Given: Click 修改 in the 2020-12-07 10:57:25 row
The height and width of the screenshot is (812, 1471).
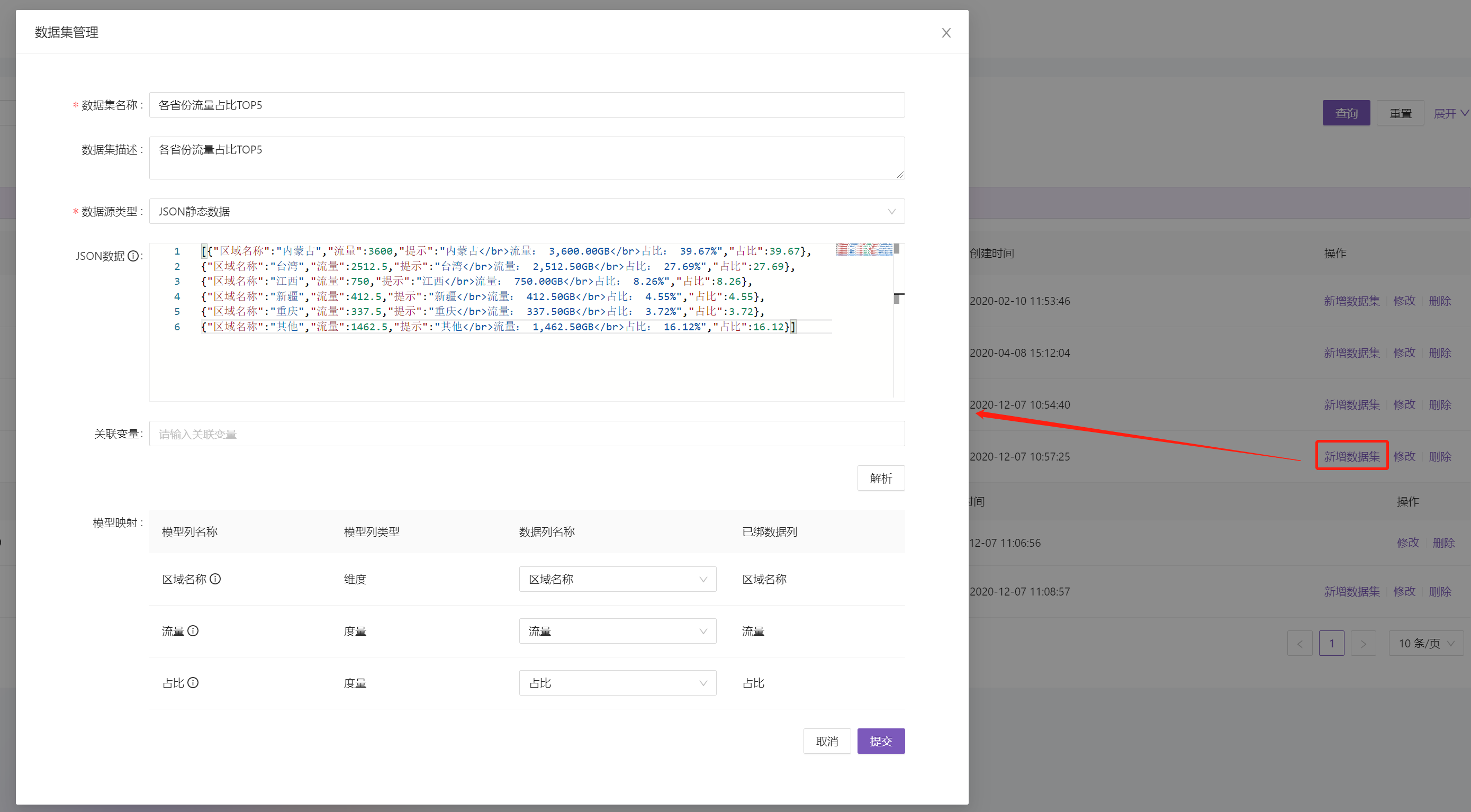Looking at the screenshot, I should [1404, 457].
